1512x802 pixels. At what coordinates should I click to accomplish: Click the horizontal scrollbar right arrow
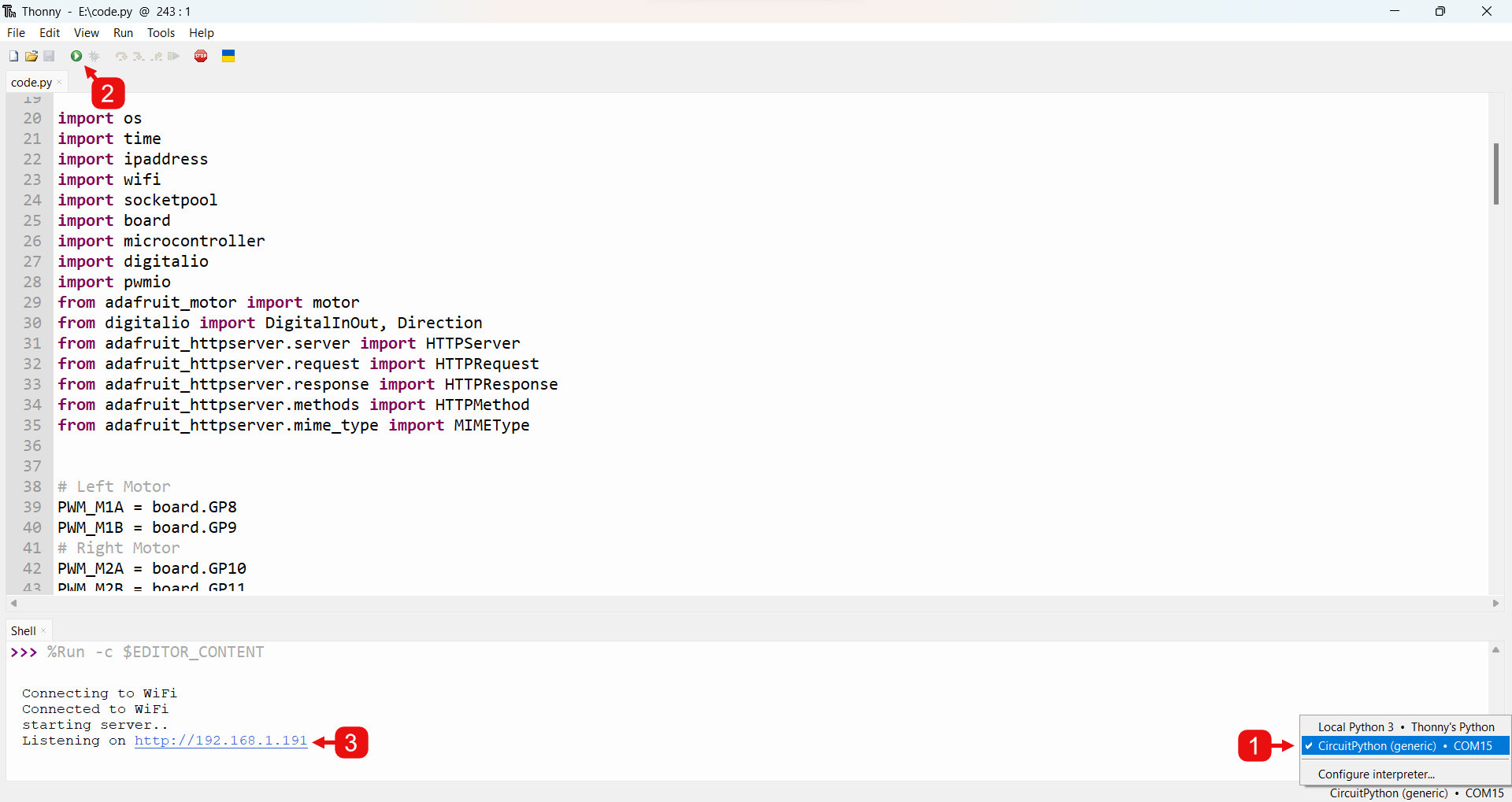coord(1495,604)
